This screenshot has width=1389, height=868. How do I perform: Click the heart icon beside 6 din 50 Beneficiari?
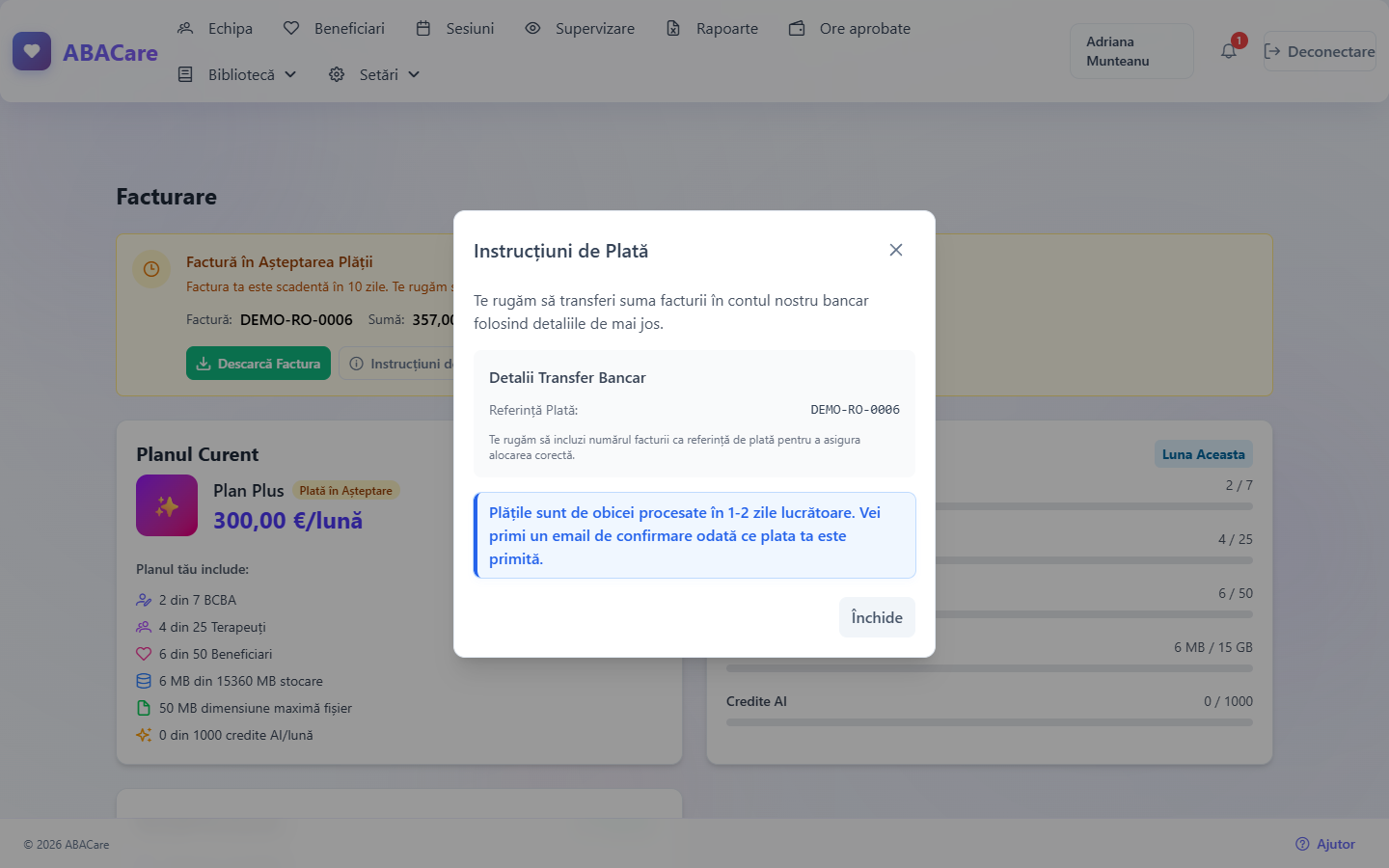pos(144,654)
